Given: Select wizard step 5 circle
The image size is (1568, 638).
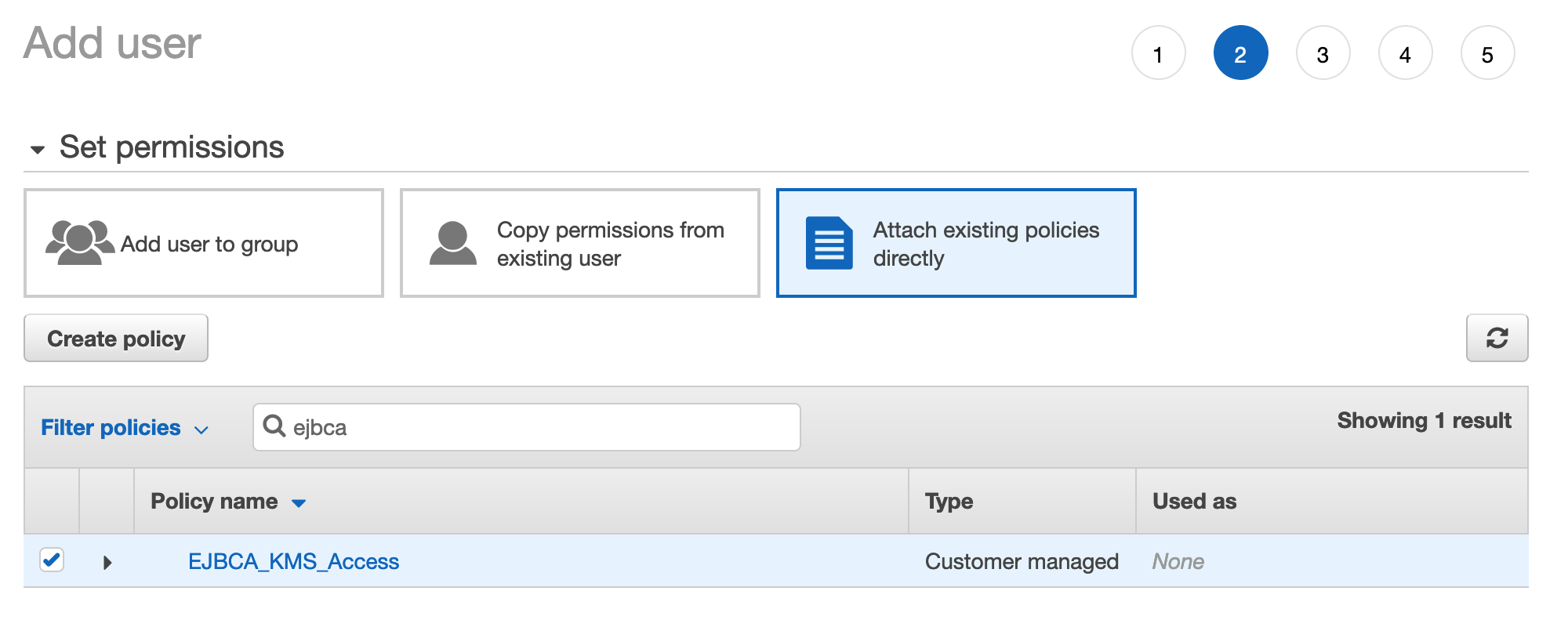Looking at the screenshot, I should [1487, 53].
